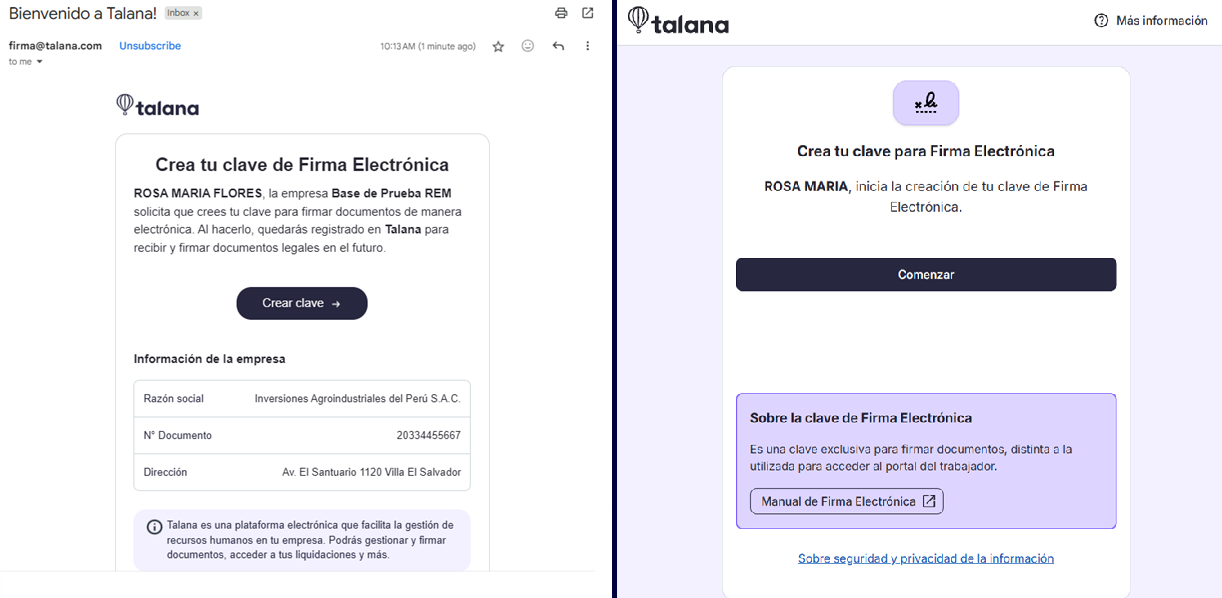Click the info icon in the notice

pyautogui.click(x=155, y=527)
